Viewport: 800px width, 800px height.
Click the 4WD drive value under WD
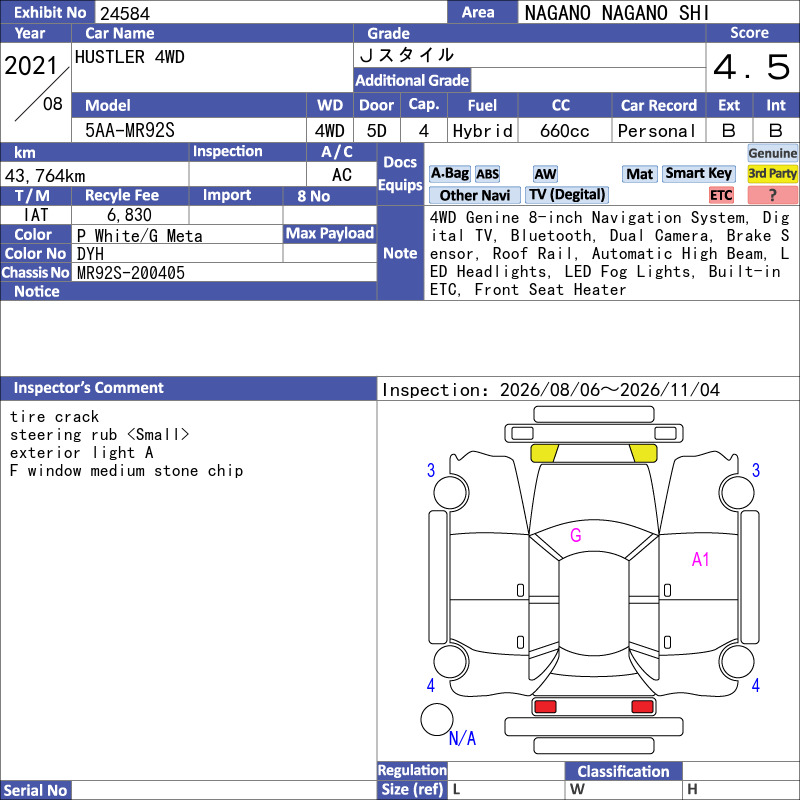[x=330, y=131]
